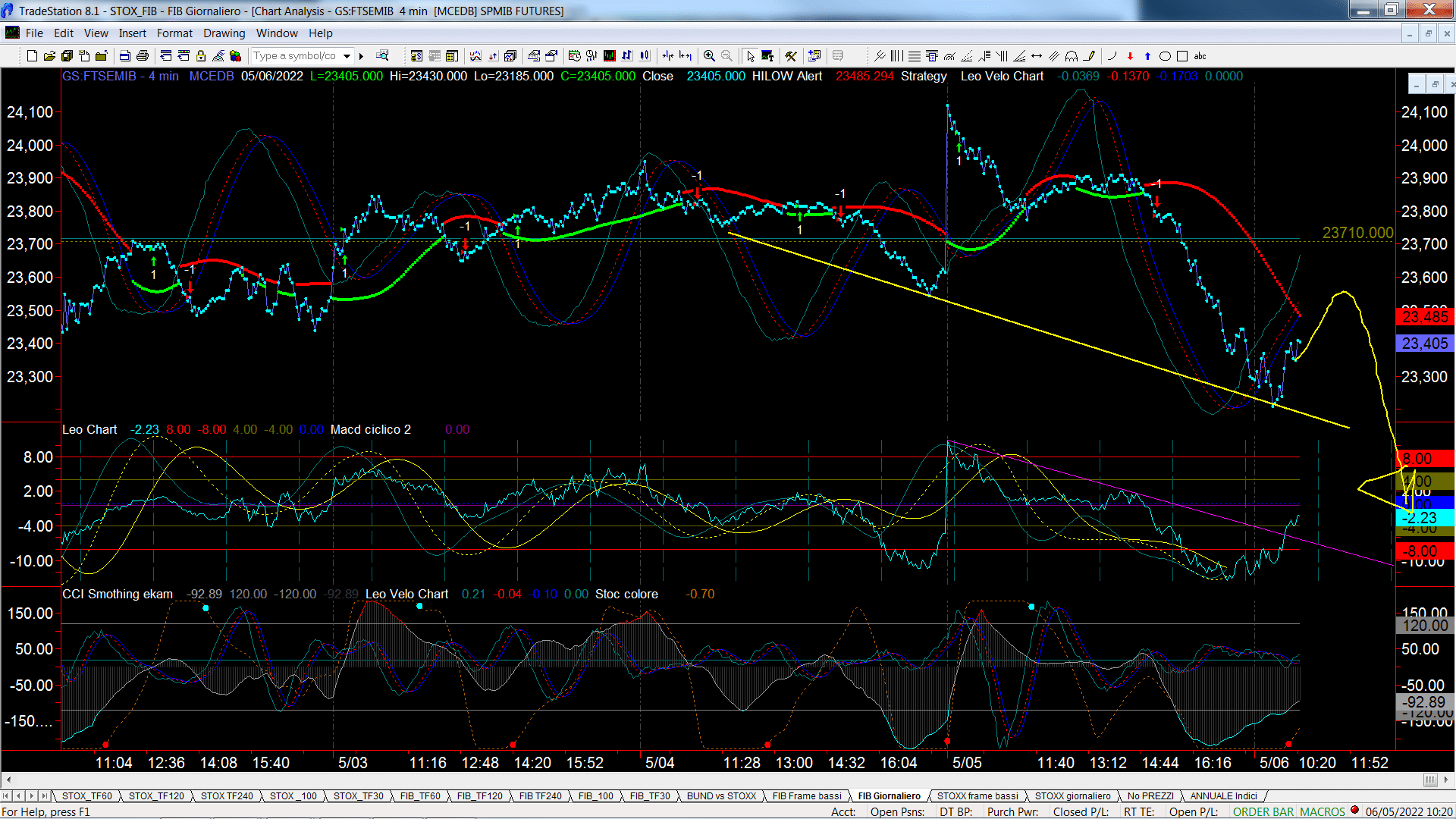Click the MACROS status bar button
Image resolution: width=1456 pixels, height=819 pixels.
pyautogui.click(x=1322, y=811)
